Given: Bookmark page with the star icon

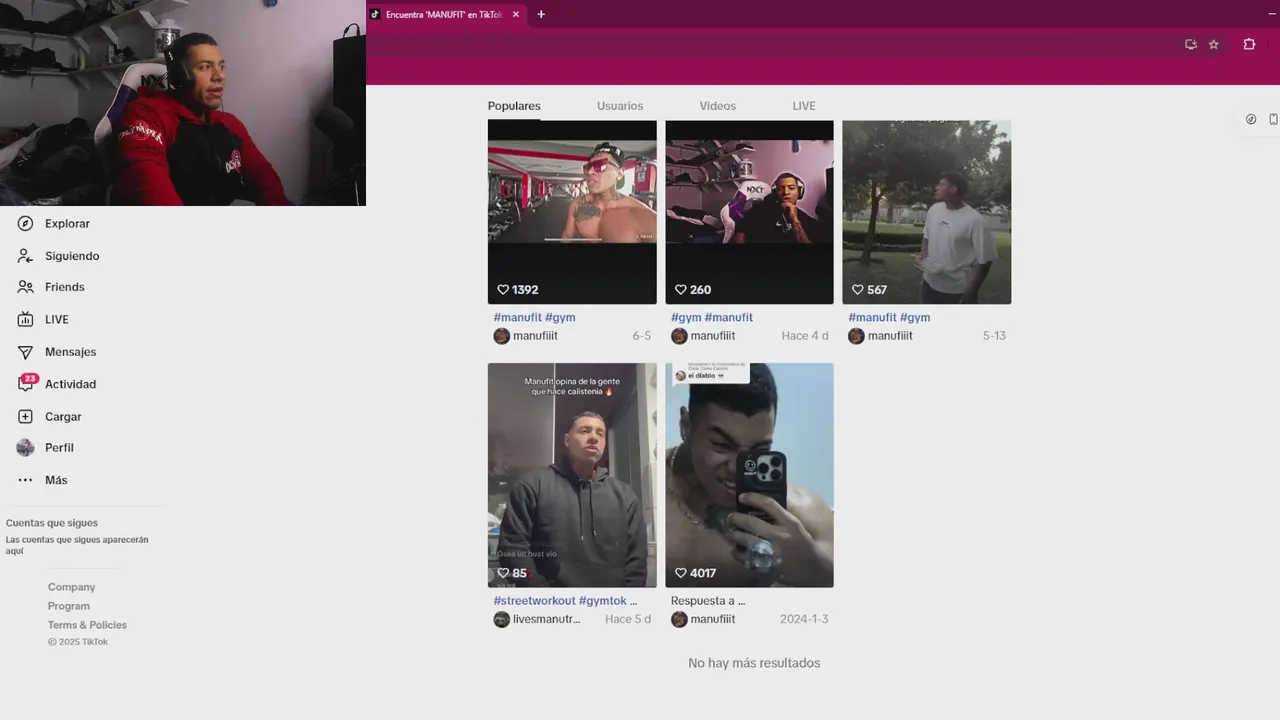Looking at the screenshot, I should coord(1214,44).
